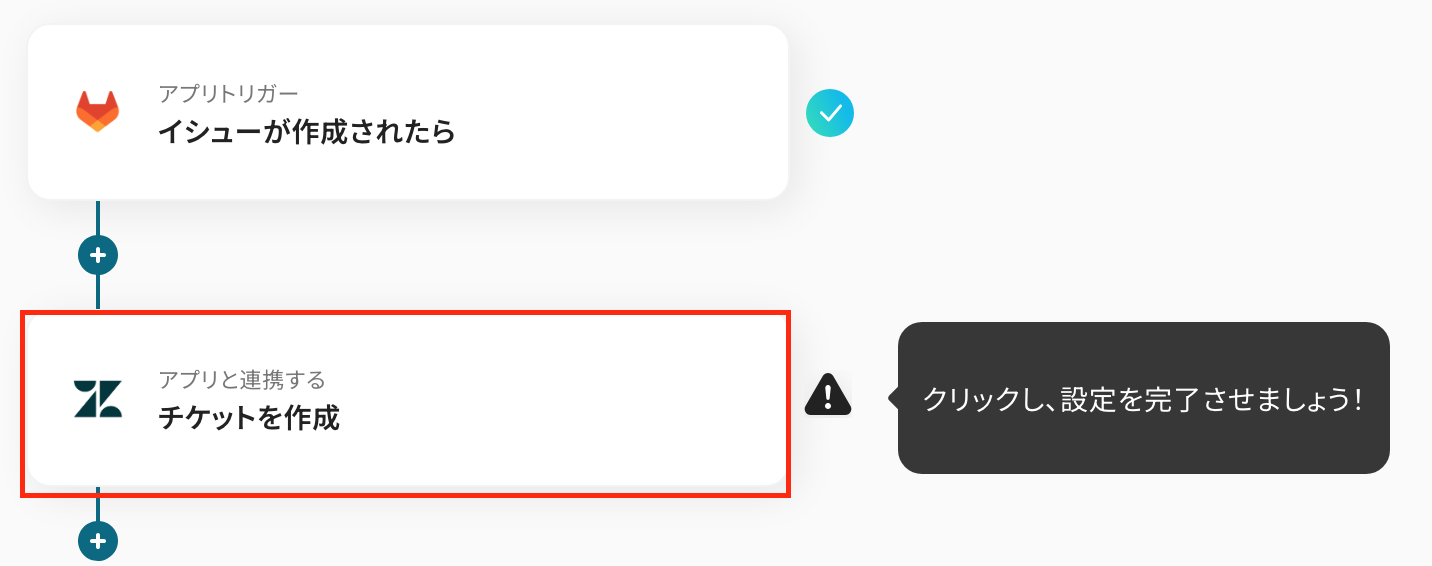Add a step below チケットを作成 card
Screen dimensions: 1432x566
(x=98, y=541)
